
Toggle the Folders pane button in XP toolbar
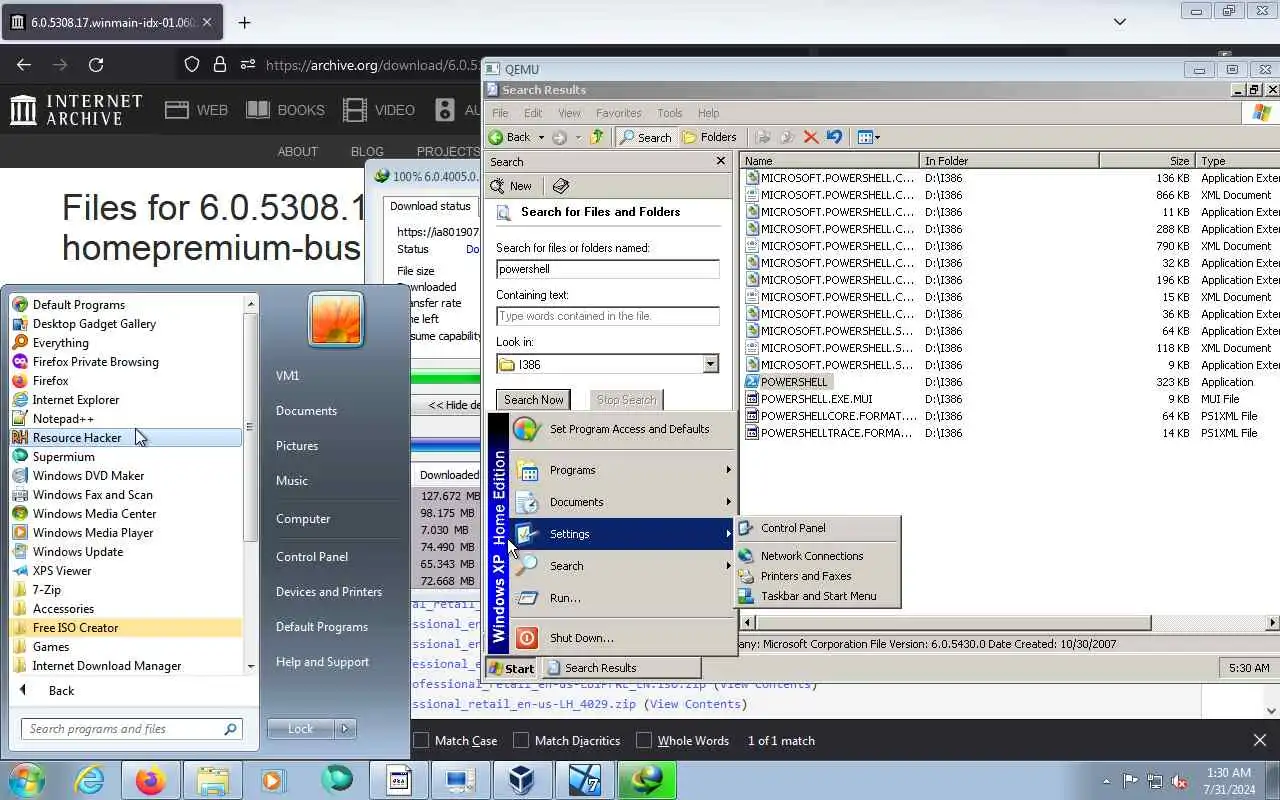coord(709,137)
